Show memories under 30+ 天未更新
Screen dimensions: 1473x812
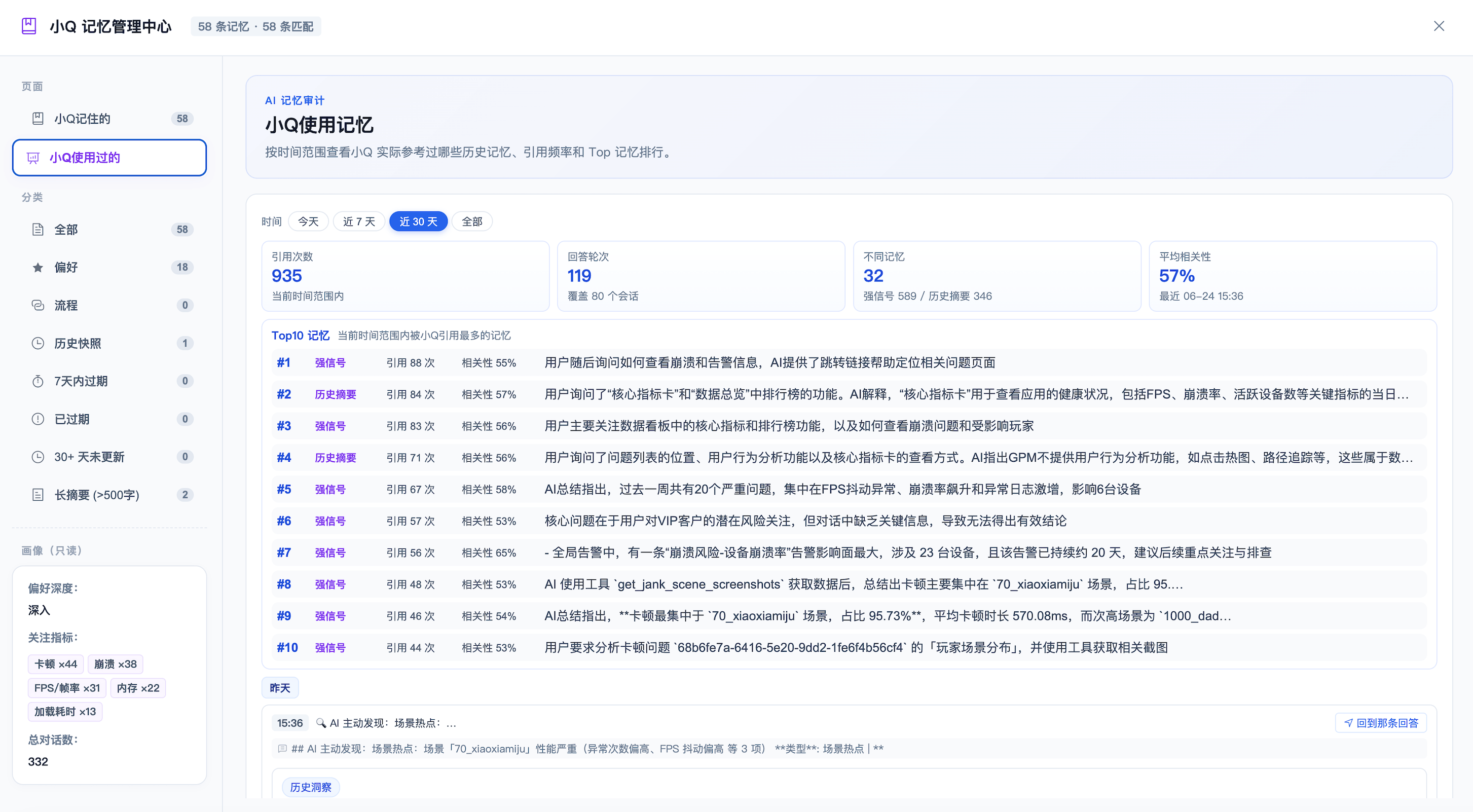click(x=109, y=457)
